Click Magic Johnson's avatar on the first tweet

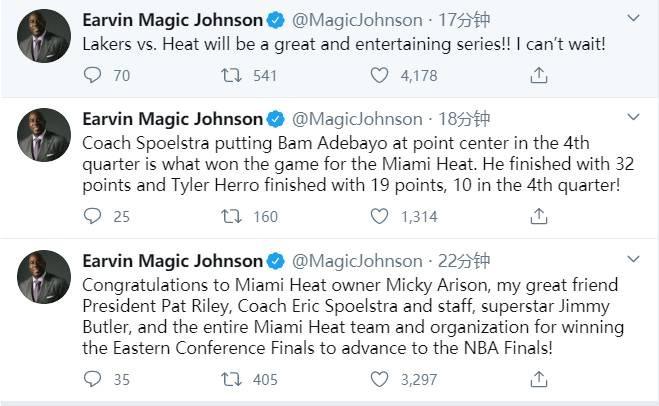(43, 38)
